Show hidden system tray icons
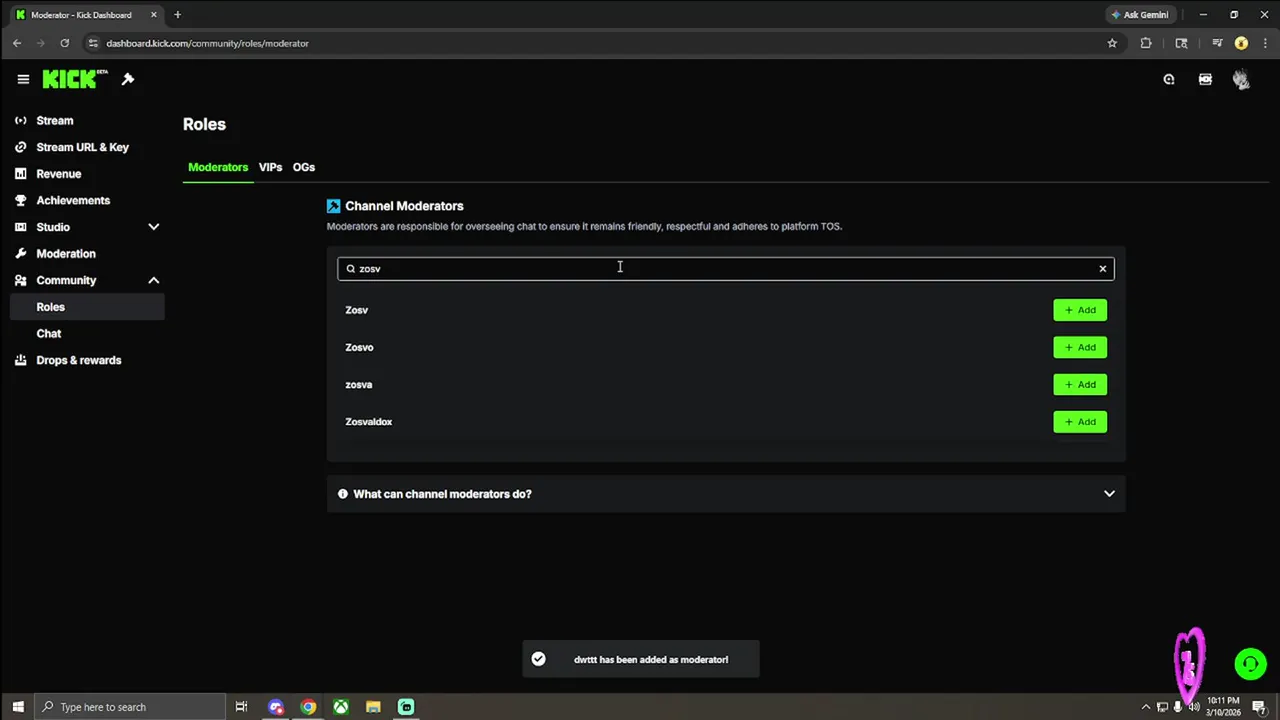The image size is (1280, 720). [x=1146, y=707]
